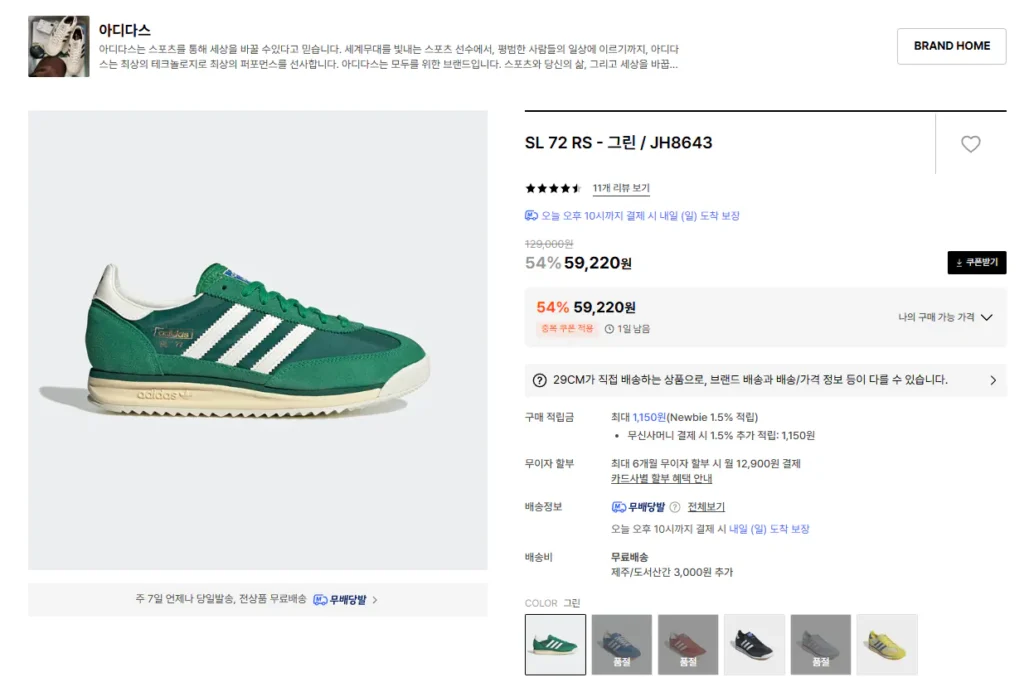Click the help question mark beside 무배당발

coord(675,507)
